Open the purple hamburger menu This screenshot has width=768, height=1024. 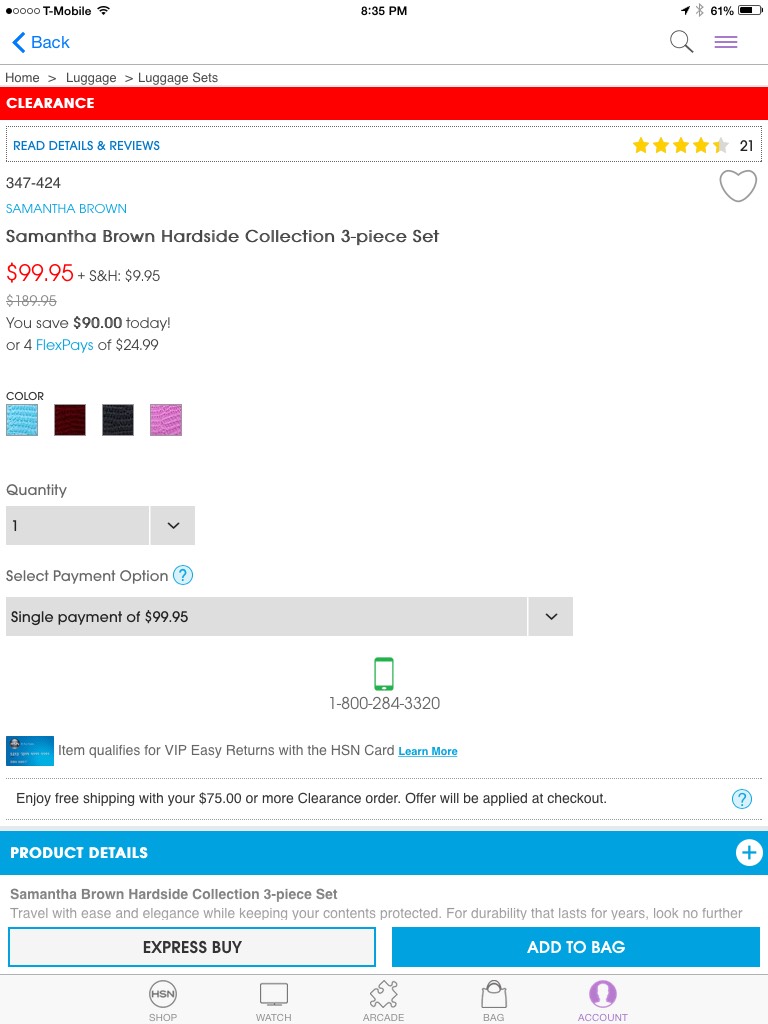[x=726, y=42]
